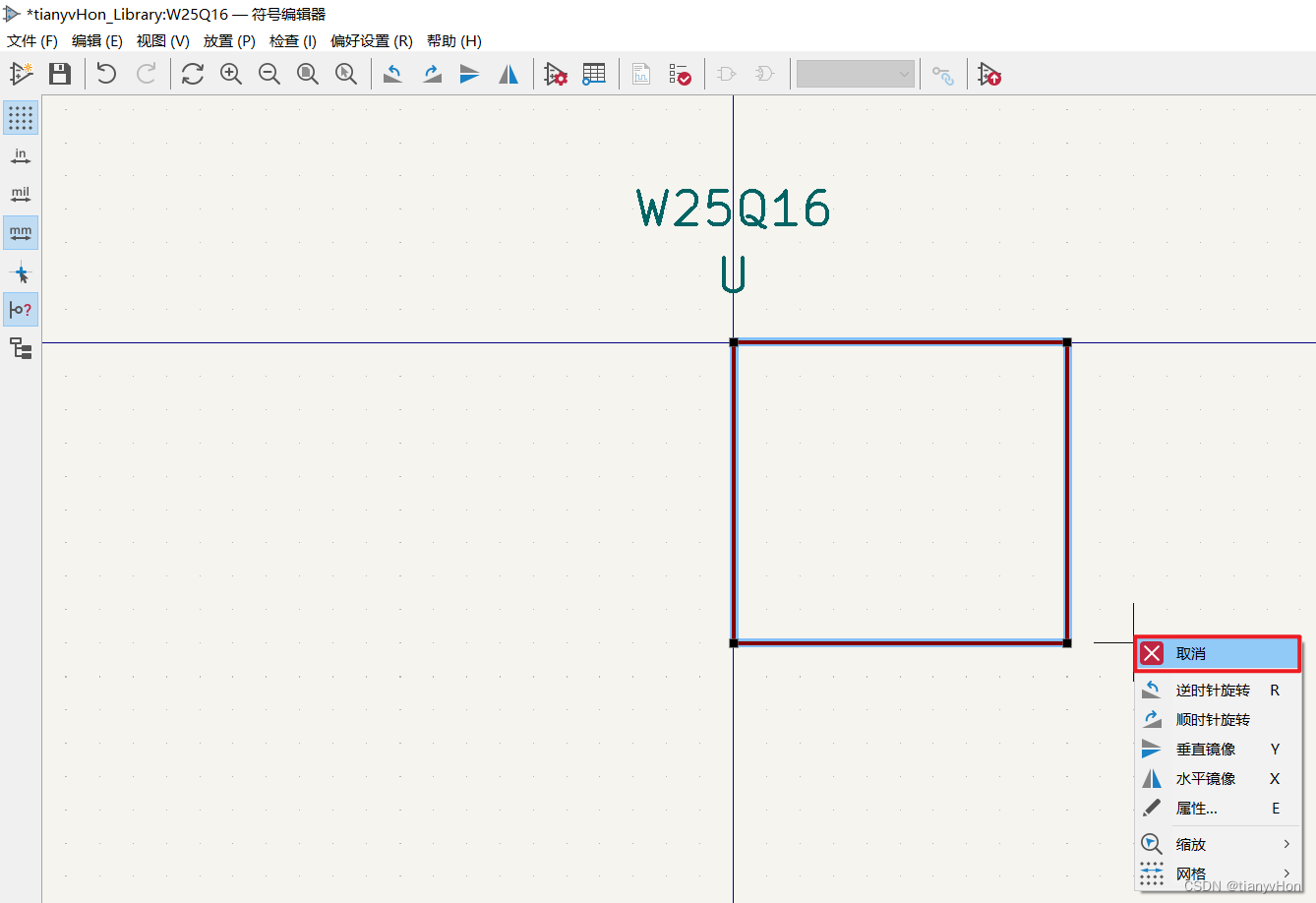
Task: Select the U reference designator text
Action: point(734,274)
